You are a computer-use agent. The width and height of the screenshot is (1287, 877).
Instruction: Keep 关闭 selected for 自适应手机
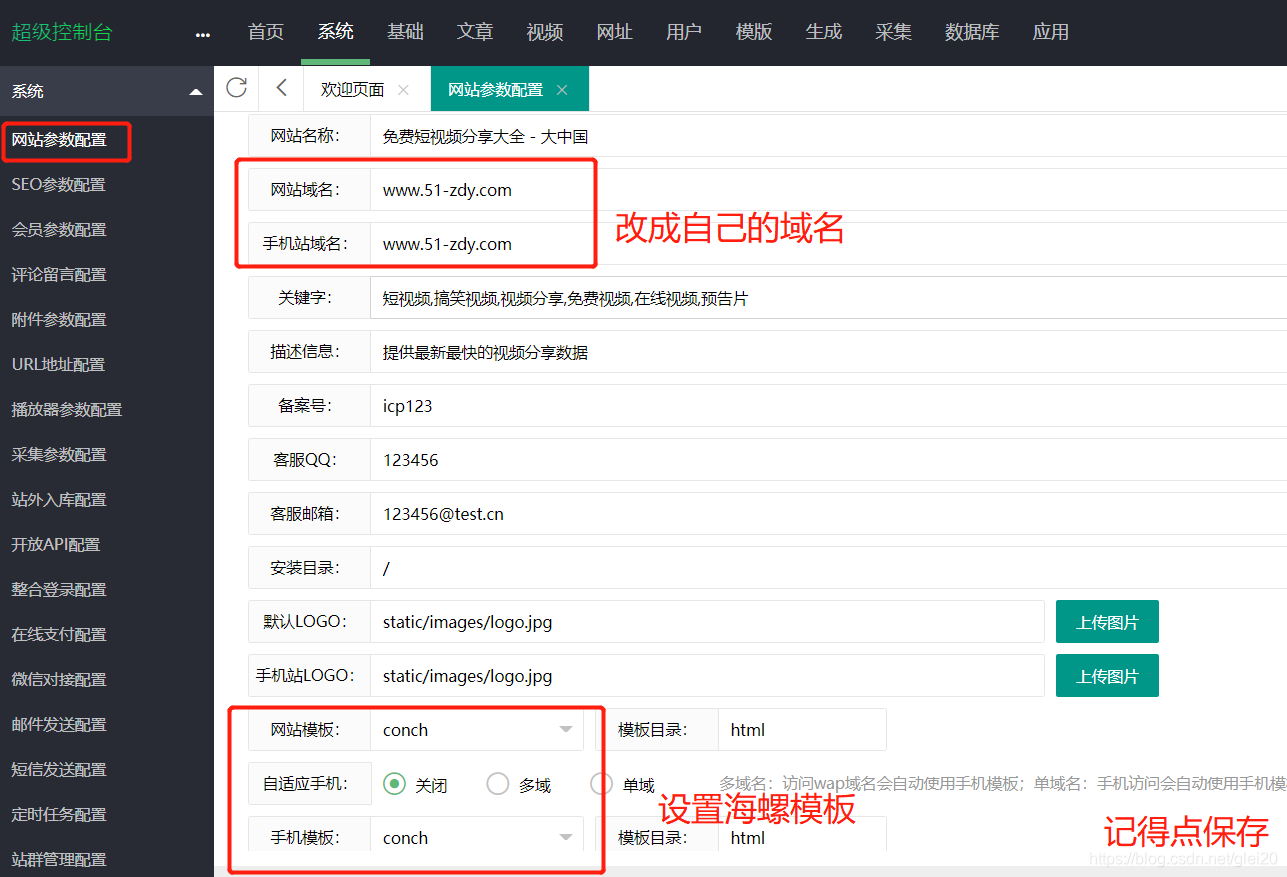pos(397,784)
